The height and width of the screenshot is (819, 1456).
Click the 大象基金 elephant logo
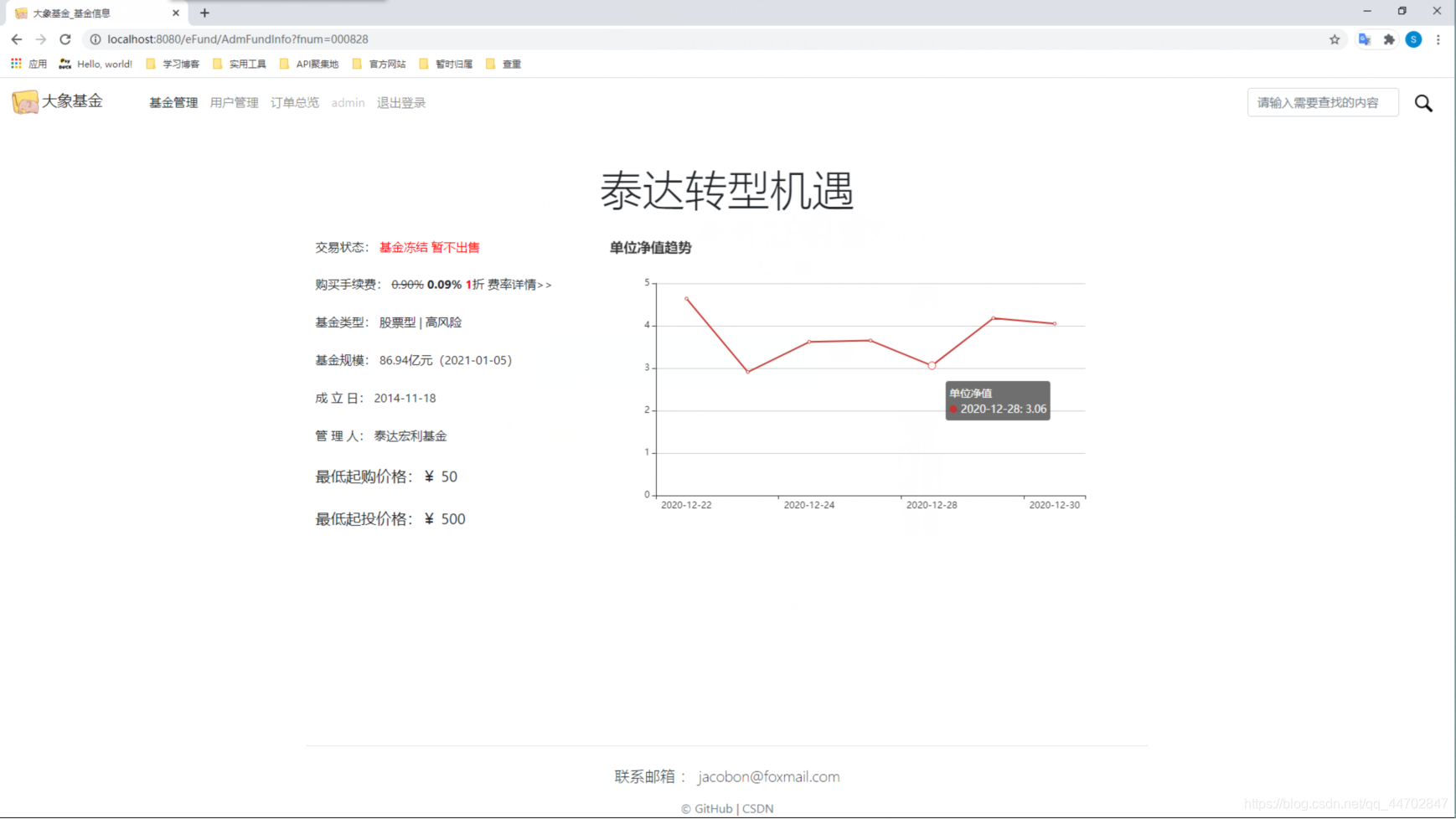[25, 102]
